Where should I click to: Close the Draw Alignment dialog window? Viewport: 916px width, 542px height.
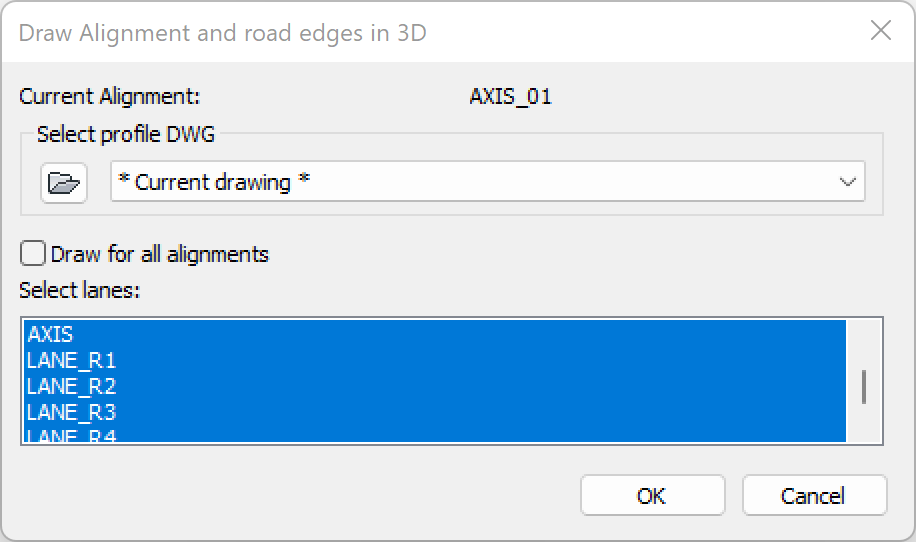[x=880, y=31]
